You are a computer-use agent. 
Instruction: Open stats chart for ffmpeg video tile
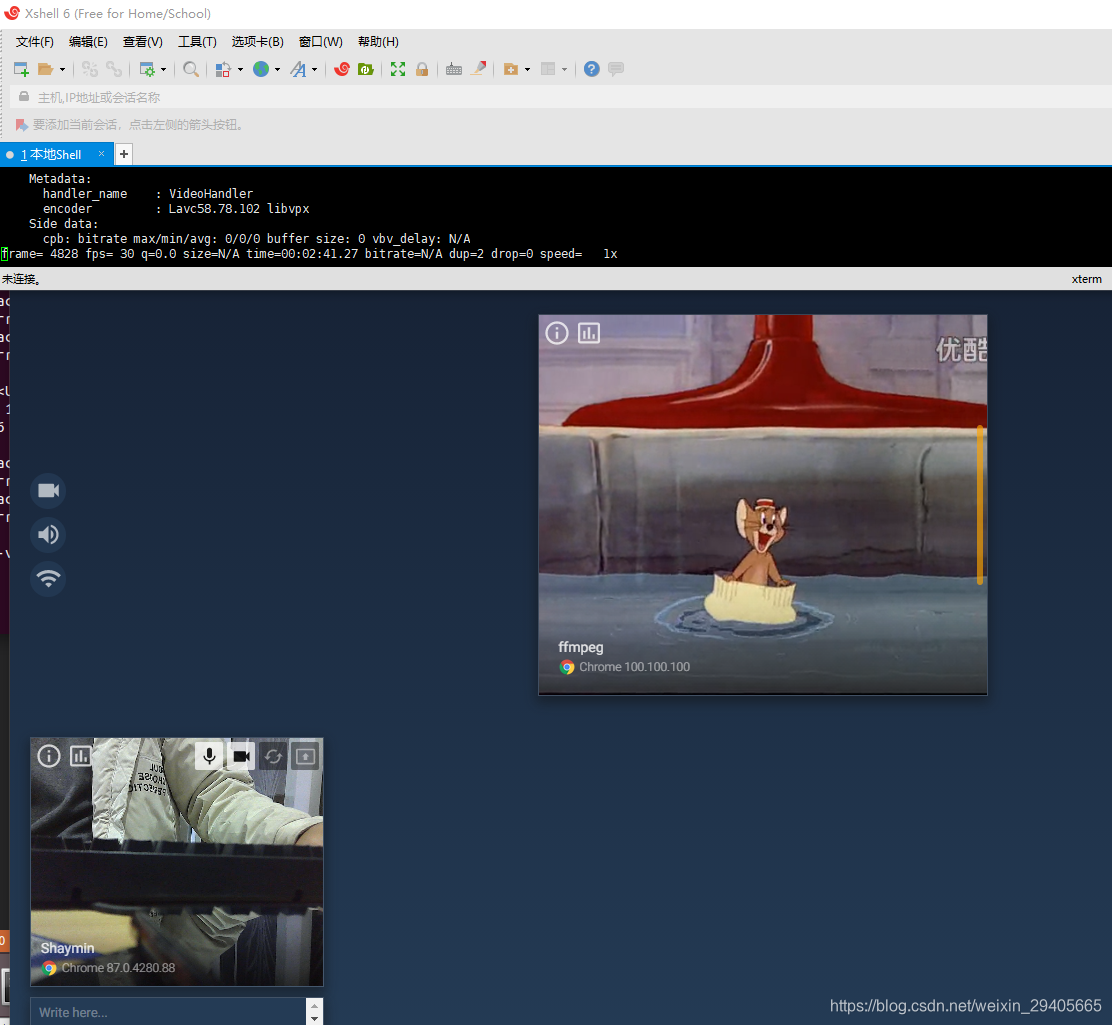(x=589, y=333)
